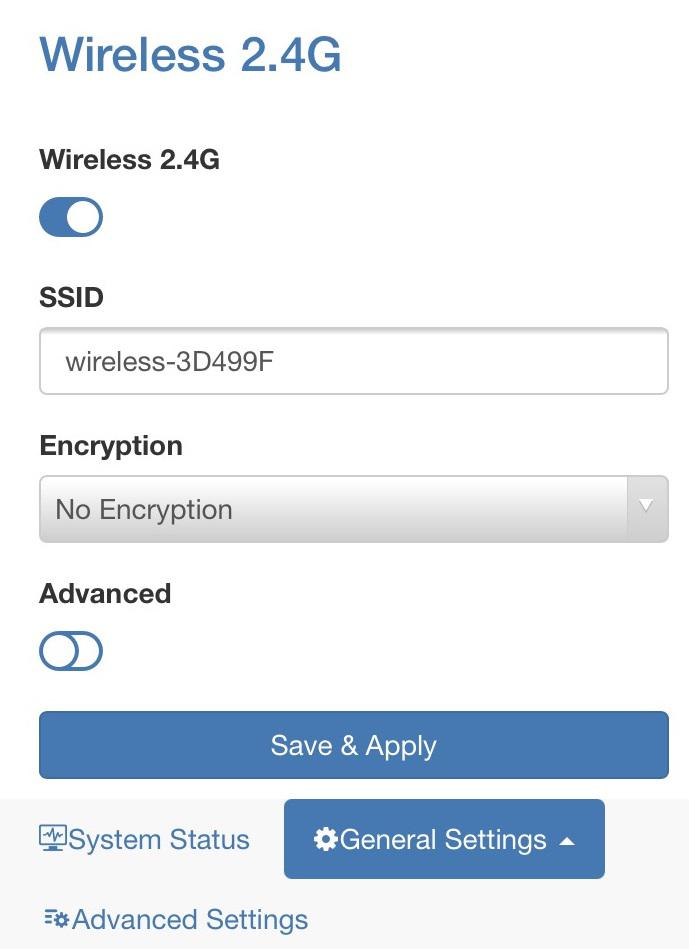Enable the Advanced options switch

click(x=71, y=652)
